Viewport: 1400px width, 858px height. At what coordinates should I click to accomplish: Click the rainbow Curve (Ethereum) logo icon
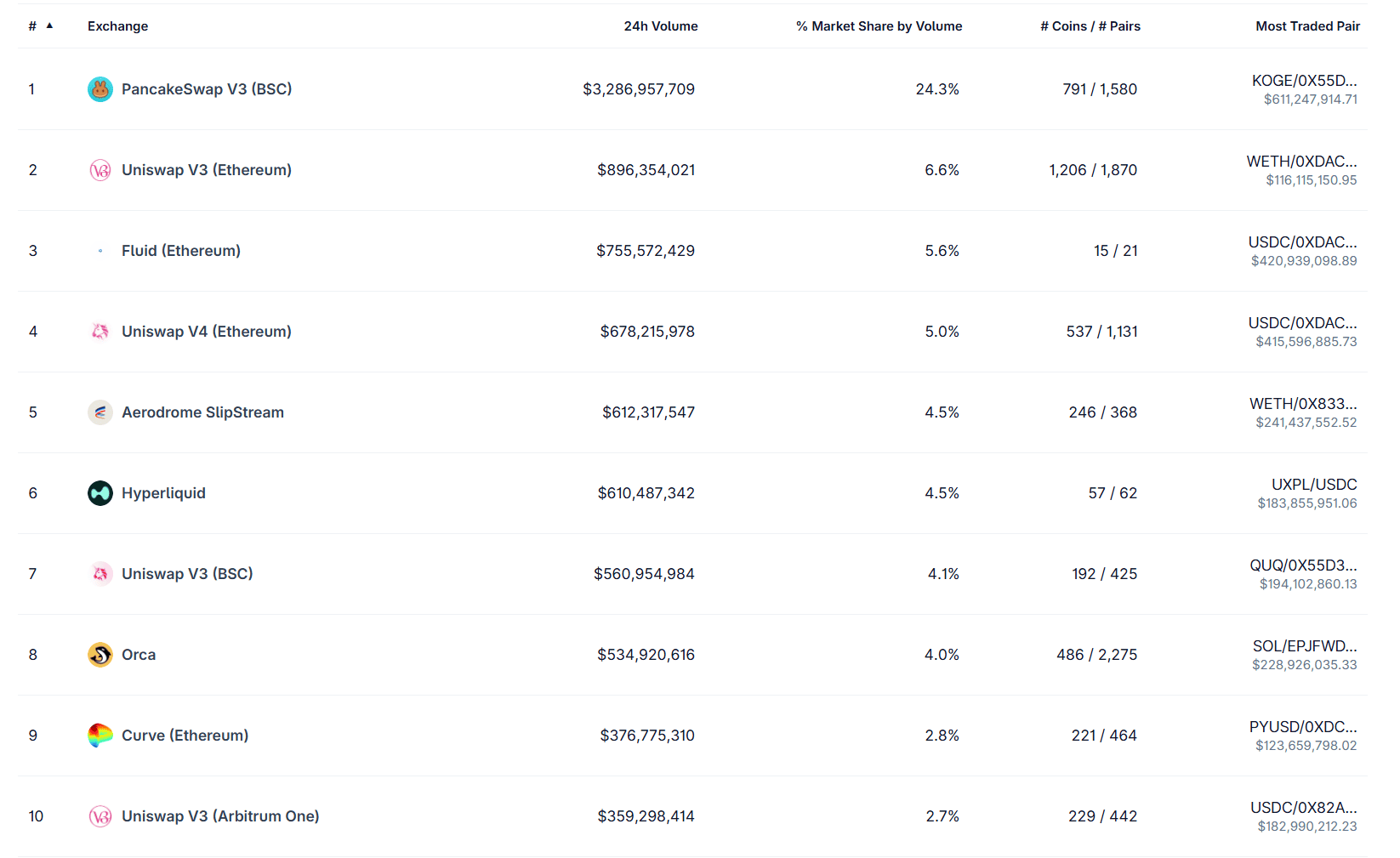coord(100,736)
